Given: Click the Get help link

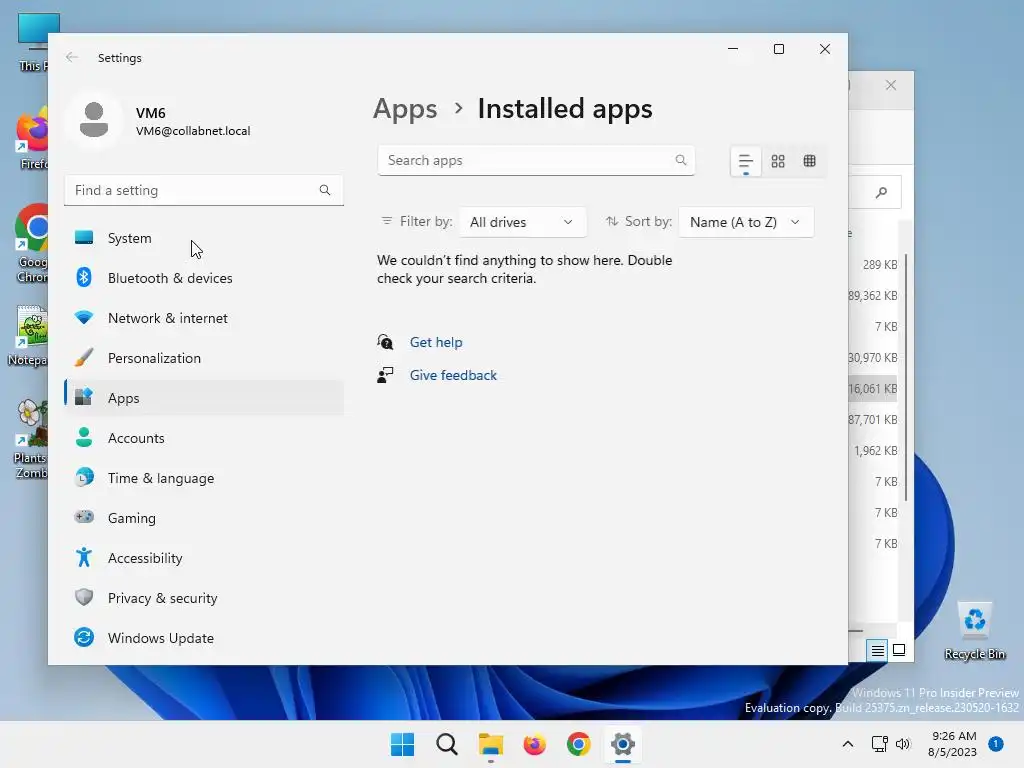Looking at the screenshot, I should click(x=436, y=342).
